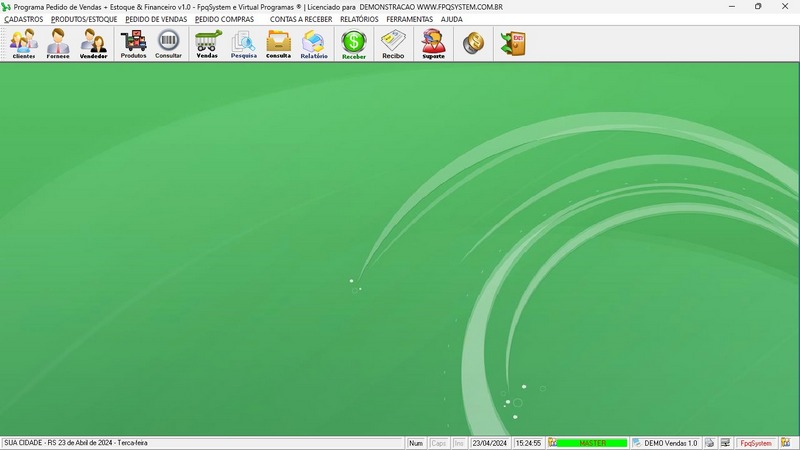Click the 23/04/2024 date field
800x450 pixels.
[489, 443]
